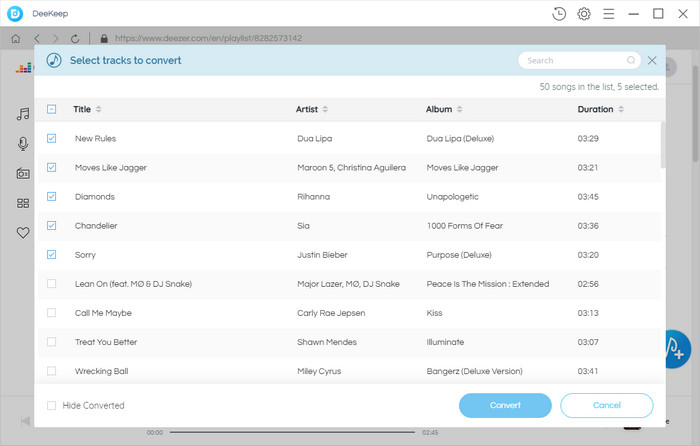Click the playback progress bar
The width and height of the screenshot is (700, 446).
[x=292, y=432]
